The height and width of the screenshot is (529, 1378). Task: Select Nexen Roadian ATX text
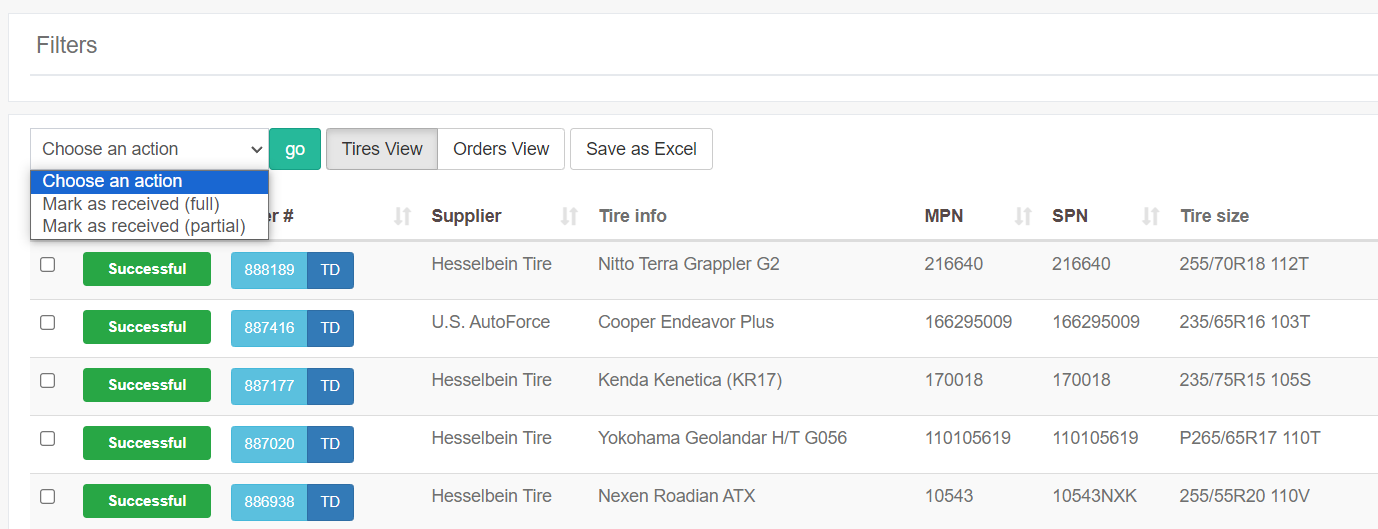677,496
